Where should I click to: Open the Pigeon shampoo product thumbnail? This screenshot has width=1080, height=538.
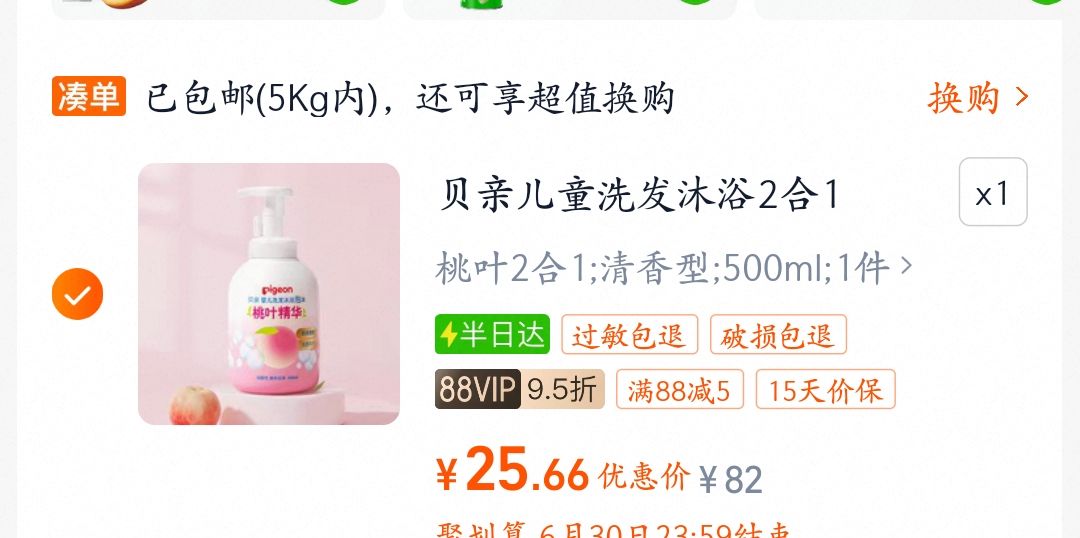pos(269,293)
